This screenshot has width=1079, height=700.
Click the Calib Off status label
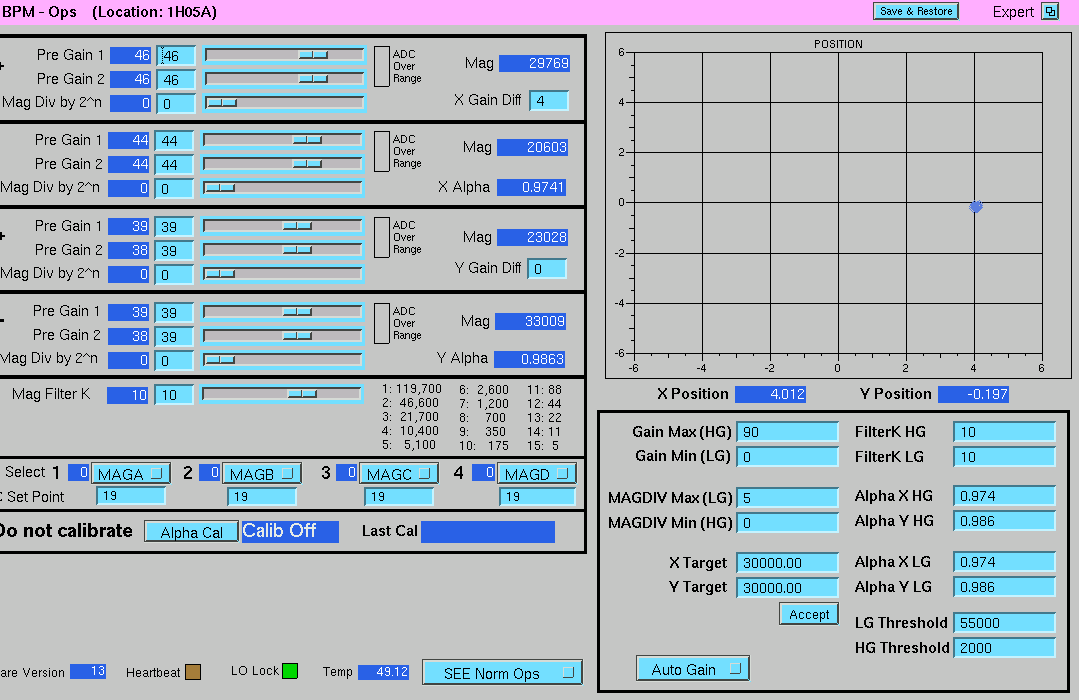coord(290,531)
